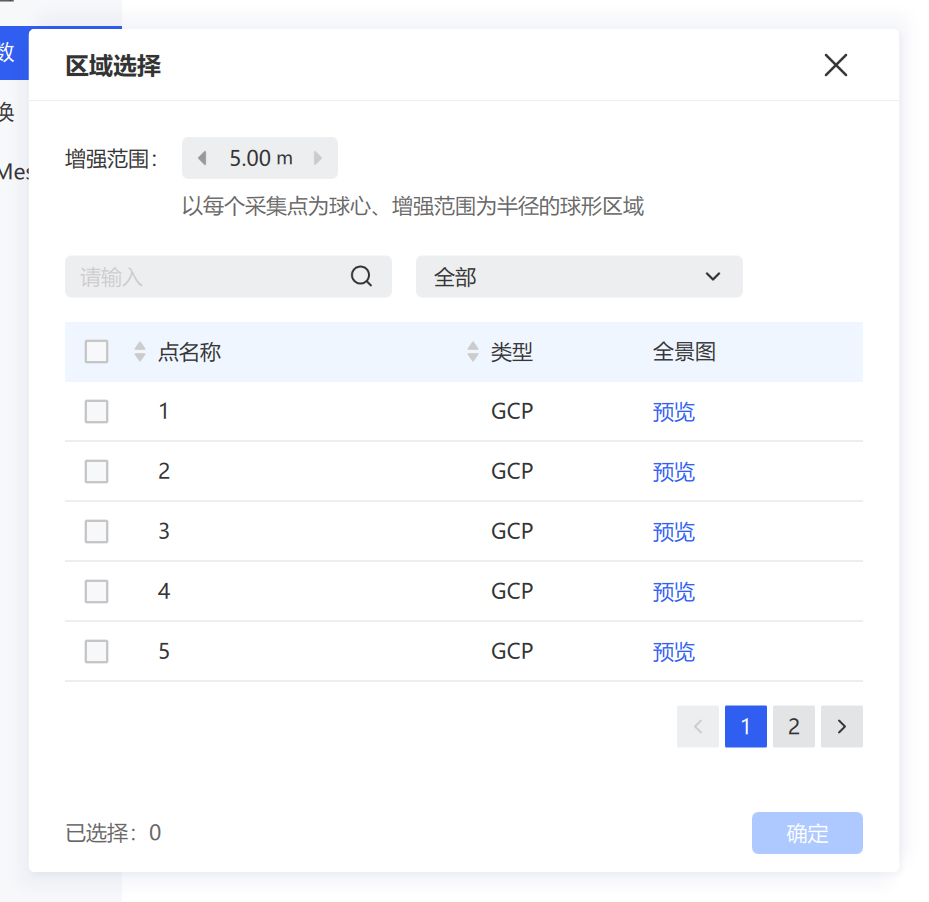929x902 pixels.
Task: Check the box for point 3
Action: 97,532
